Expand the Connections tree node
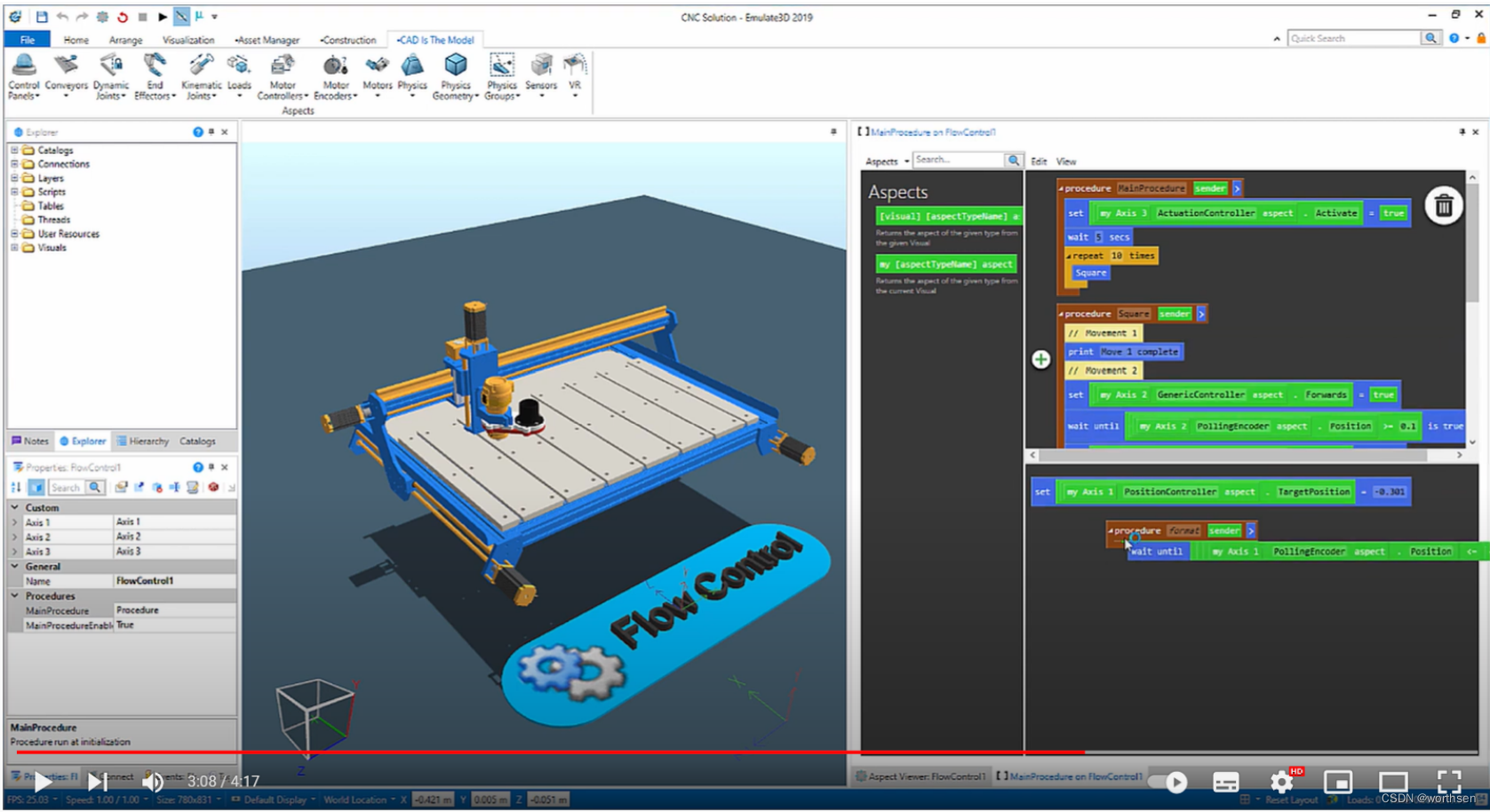 tap(14, 163)
